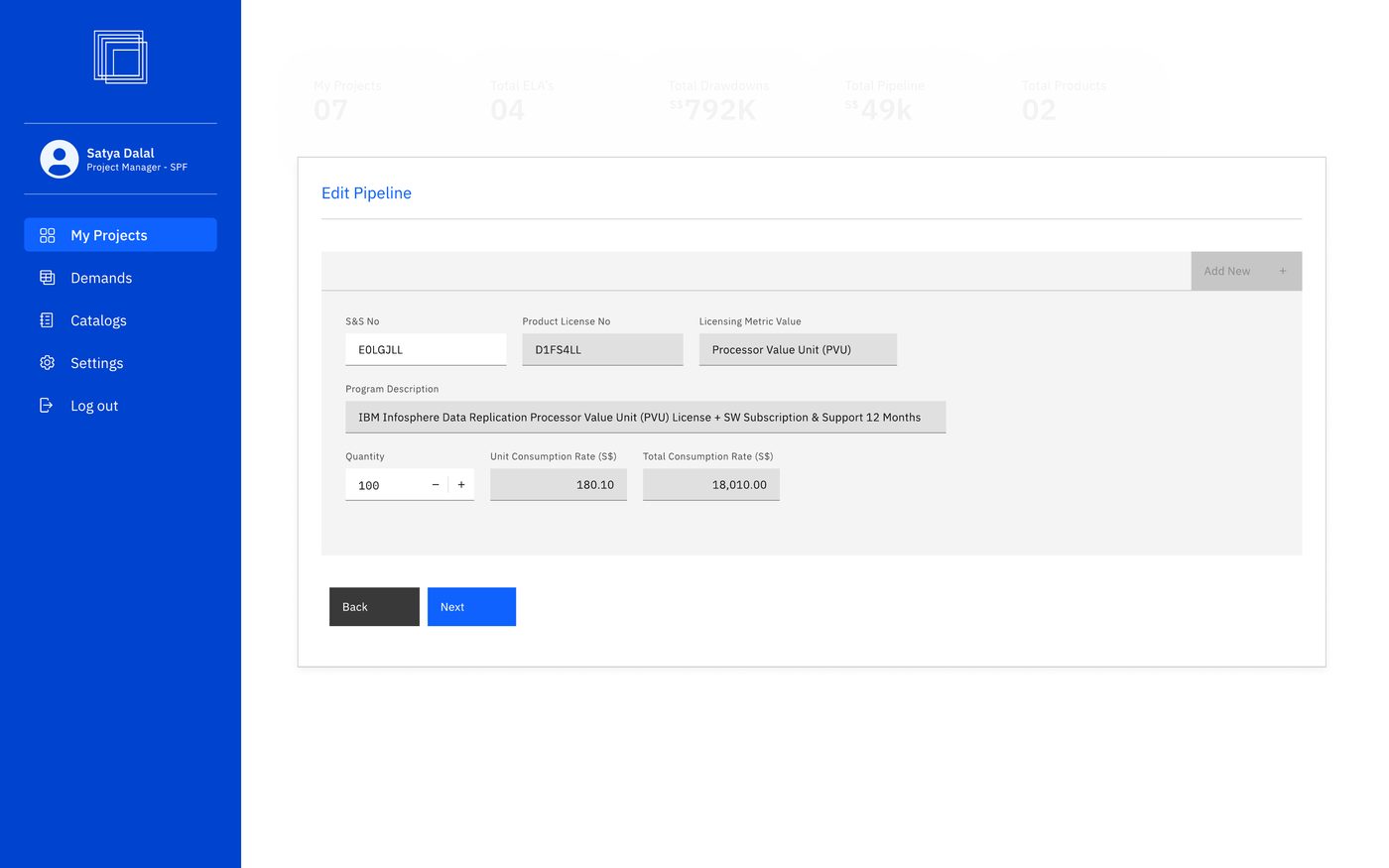The height and width of the screenshot is (868, 1389).
Task: Click the Project Manager - SPF role text
Action: pos(137,168)
